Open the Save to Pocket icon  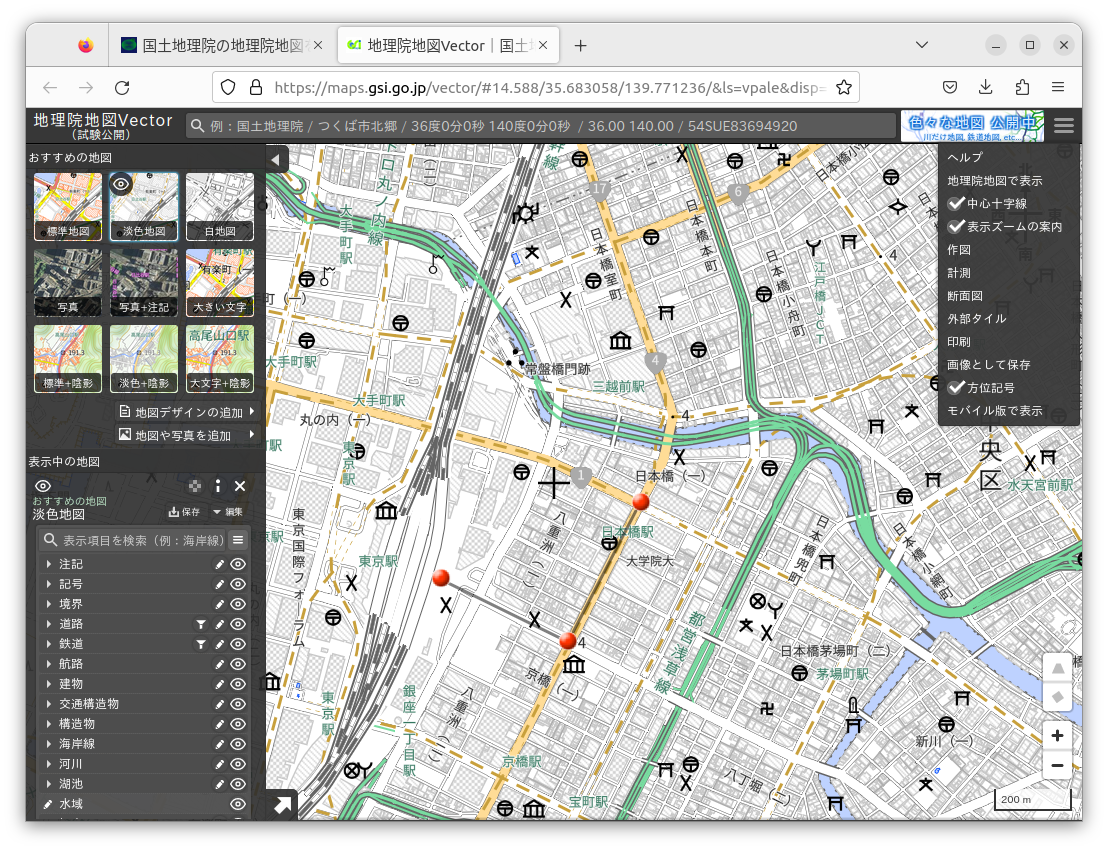tap(950, 87)
